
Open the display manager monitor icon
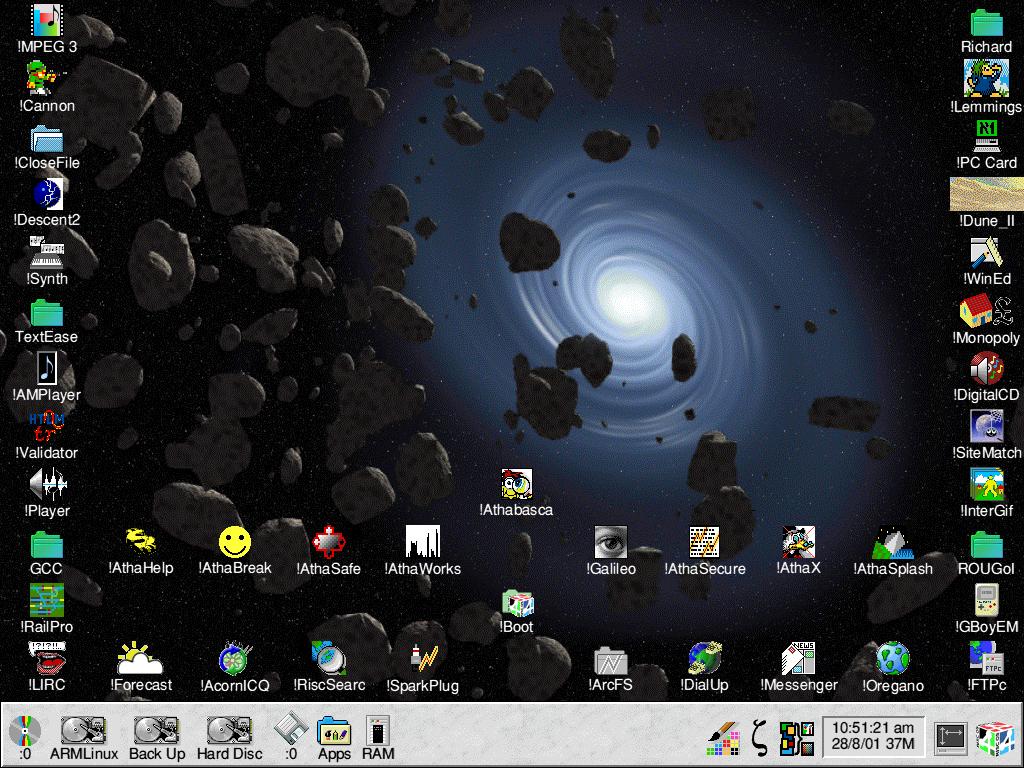(x=950, y=739)
